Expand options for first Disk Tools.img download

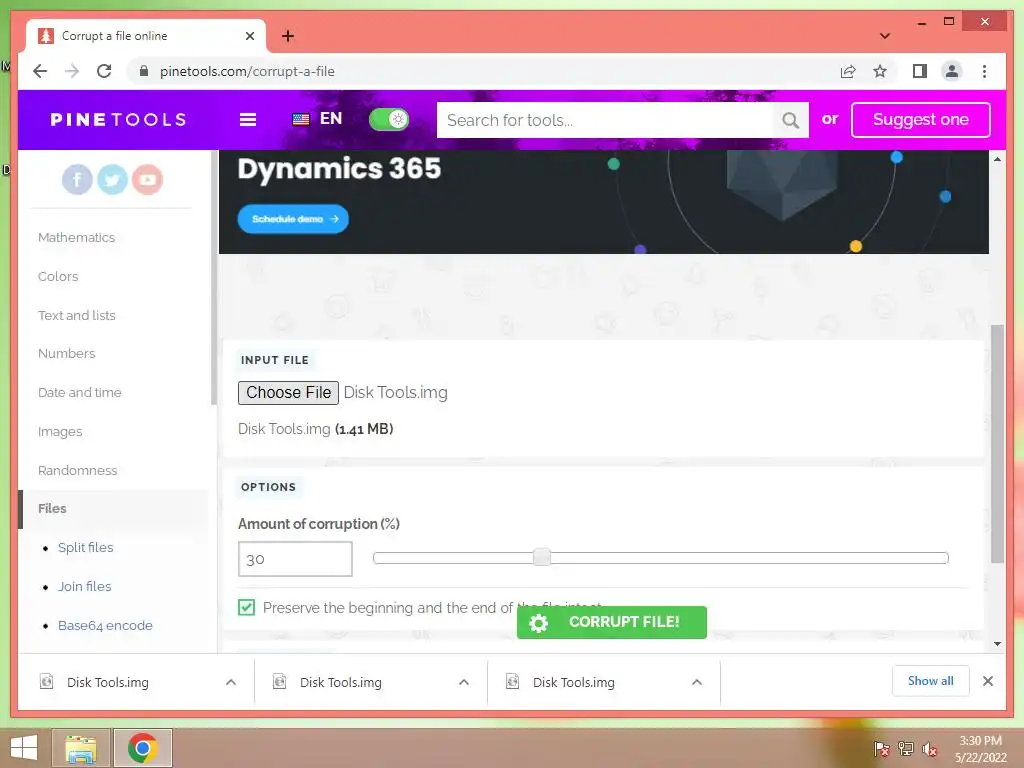(x=231, y=682)
